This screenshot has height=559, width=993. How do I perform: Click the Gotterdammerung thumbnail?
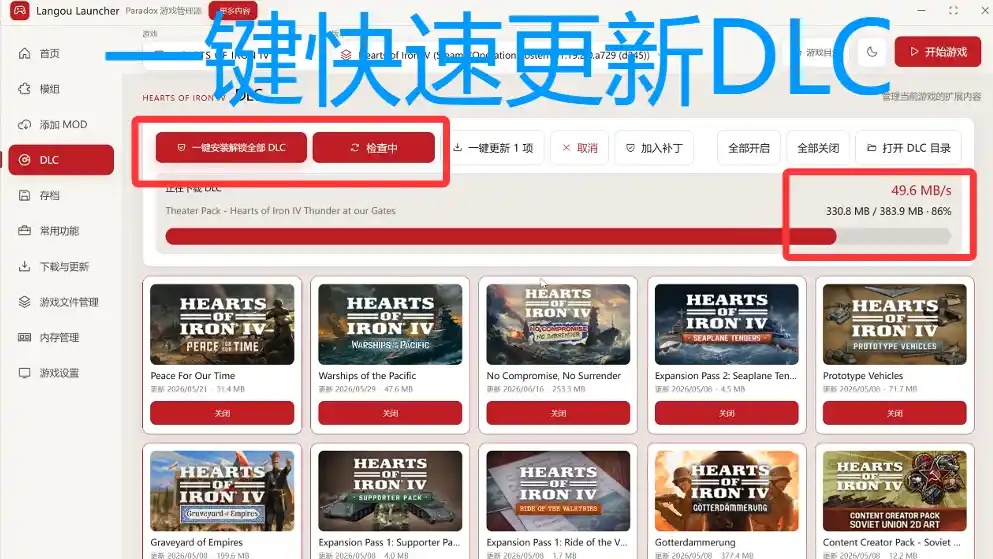726,491
